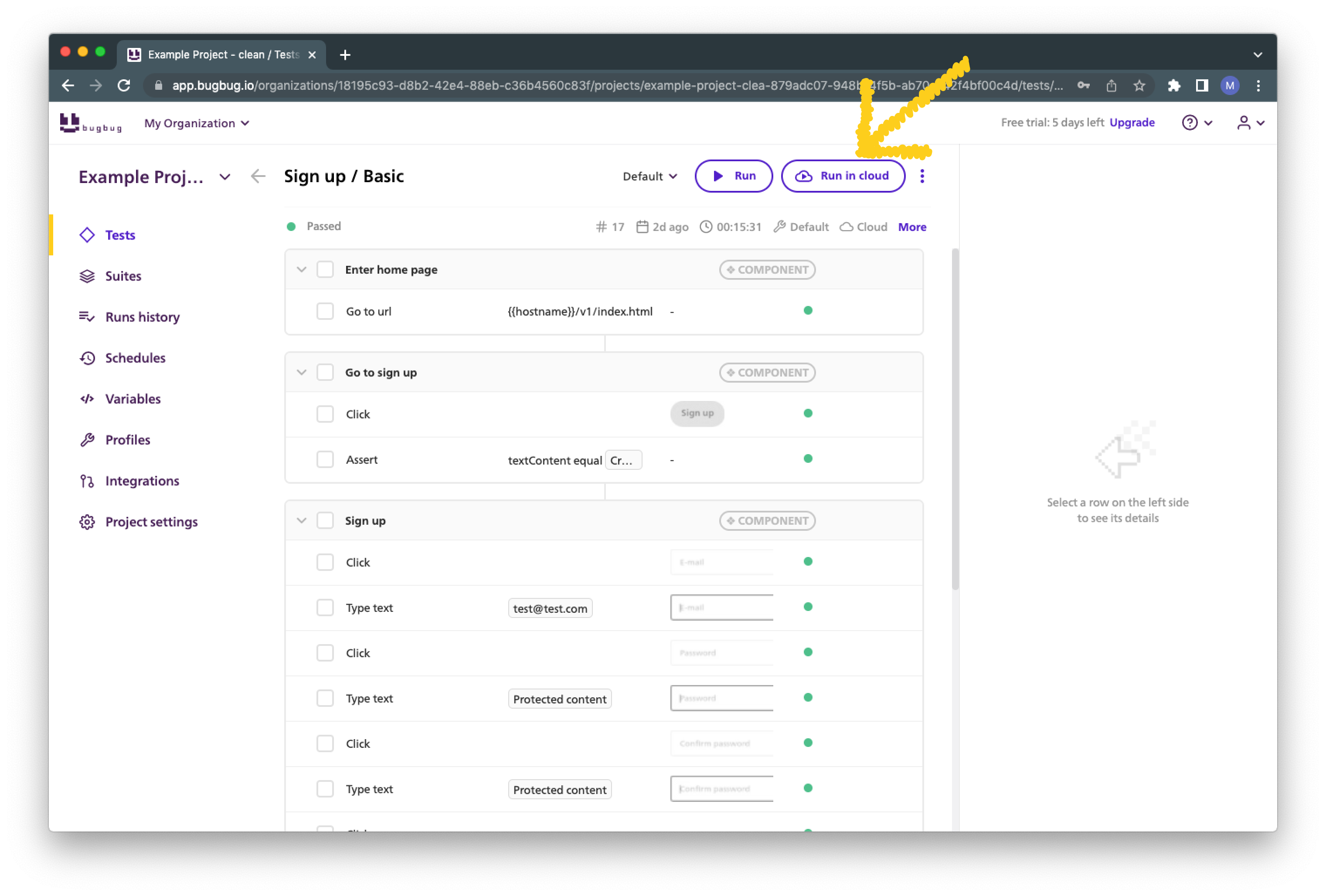Toggle the browser side panel icon

tap(1202, 85)
